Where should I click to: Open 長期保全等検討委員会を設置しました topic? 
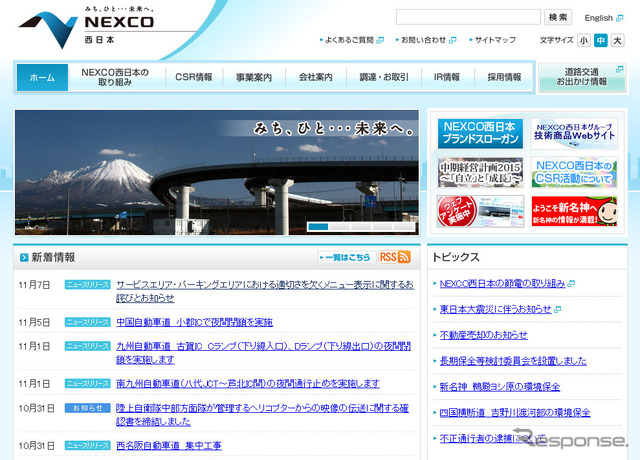pyautogui.click(x=513, y=361)
